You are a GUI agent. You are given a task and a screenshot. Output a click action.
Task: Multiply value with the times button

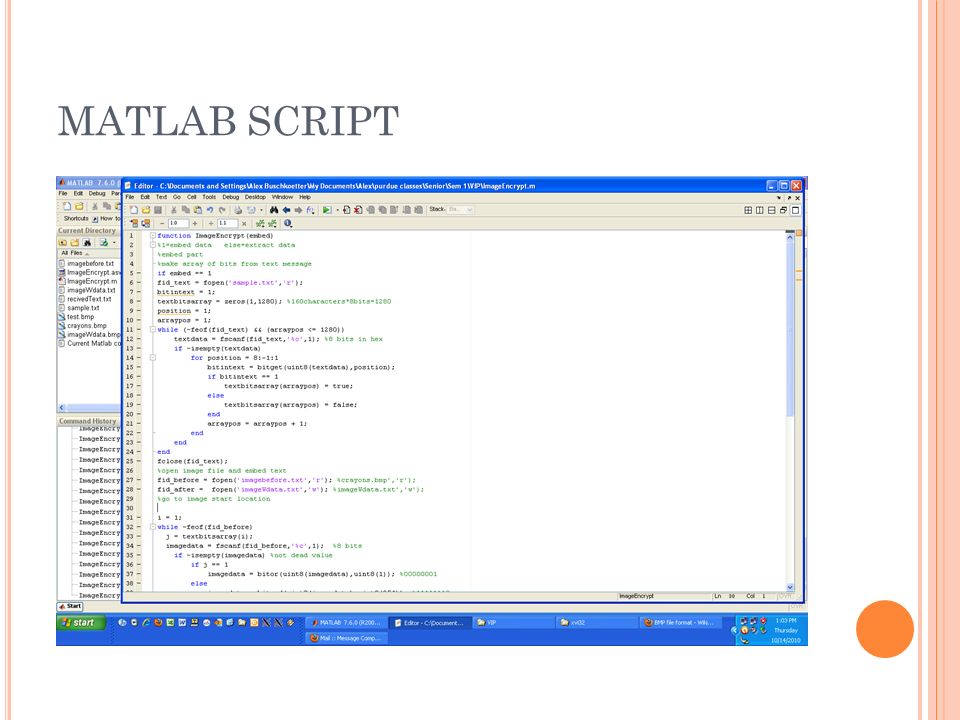tap(244, 223)
